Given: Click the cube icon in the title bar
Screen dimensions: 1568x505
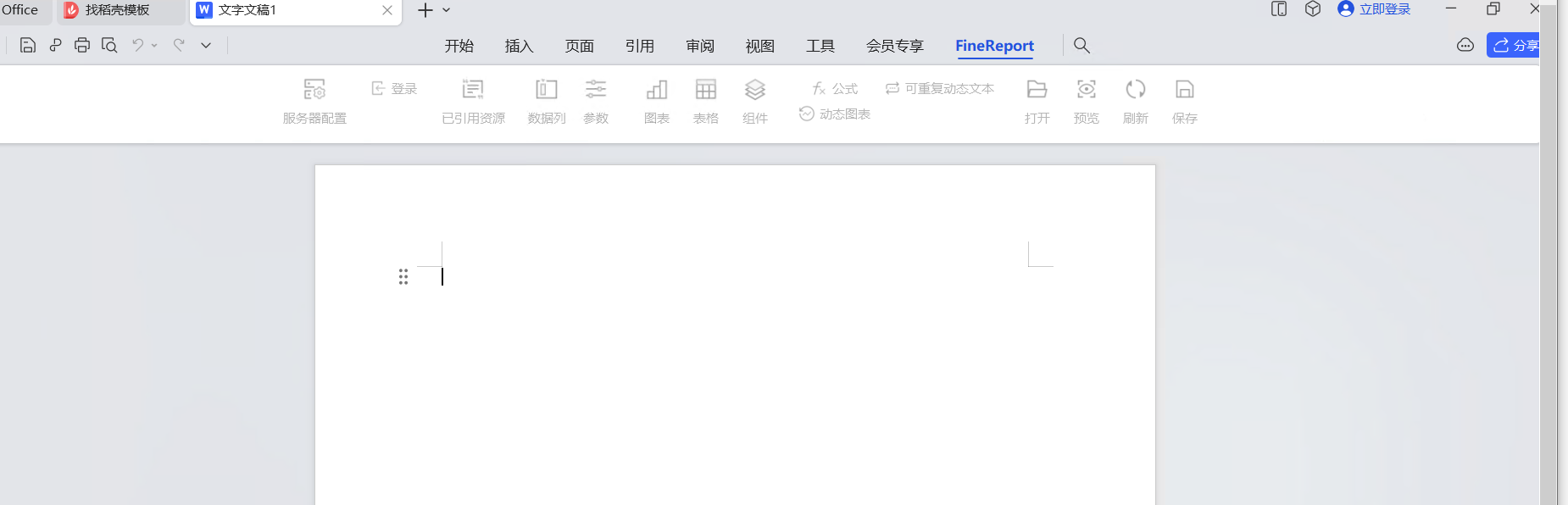Looking at the screenshot, I should pos(1313,9).
